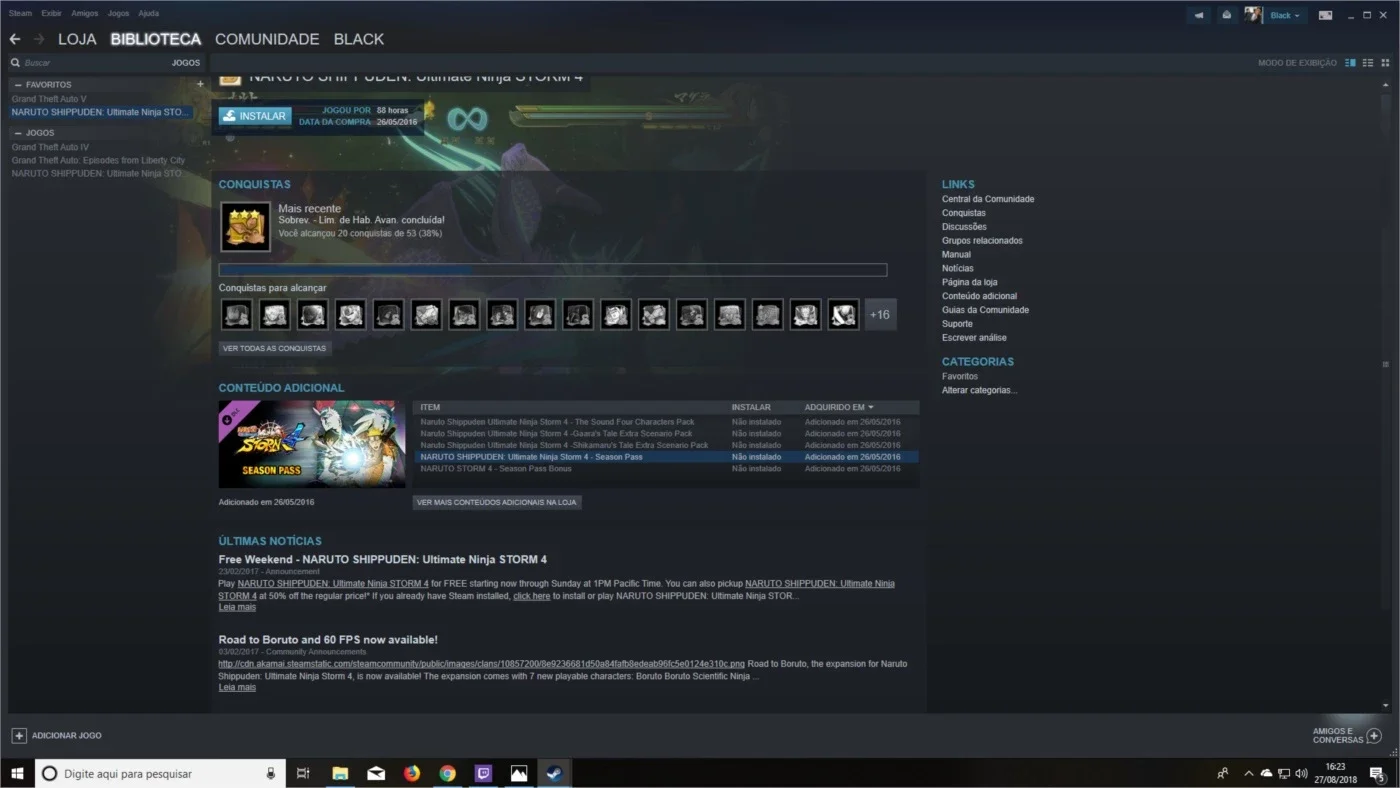Screen dimensions: 1400x788
Task: Open the Free Weekend news headline
Action: click(383, 559)
